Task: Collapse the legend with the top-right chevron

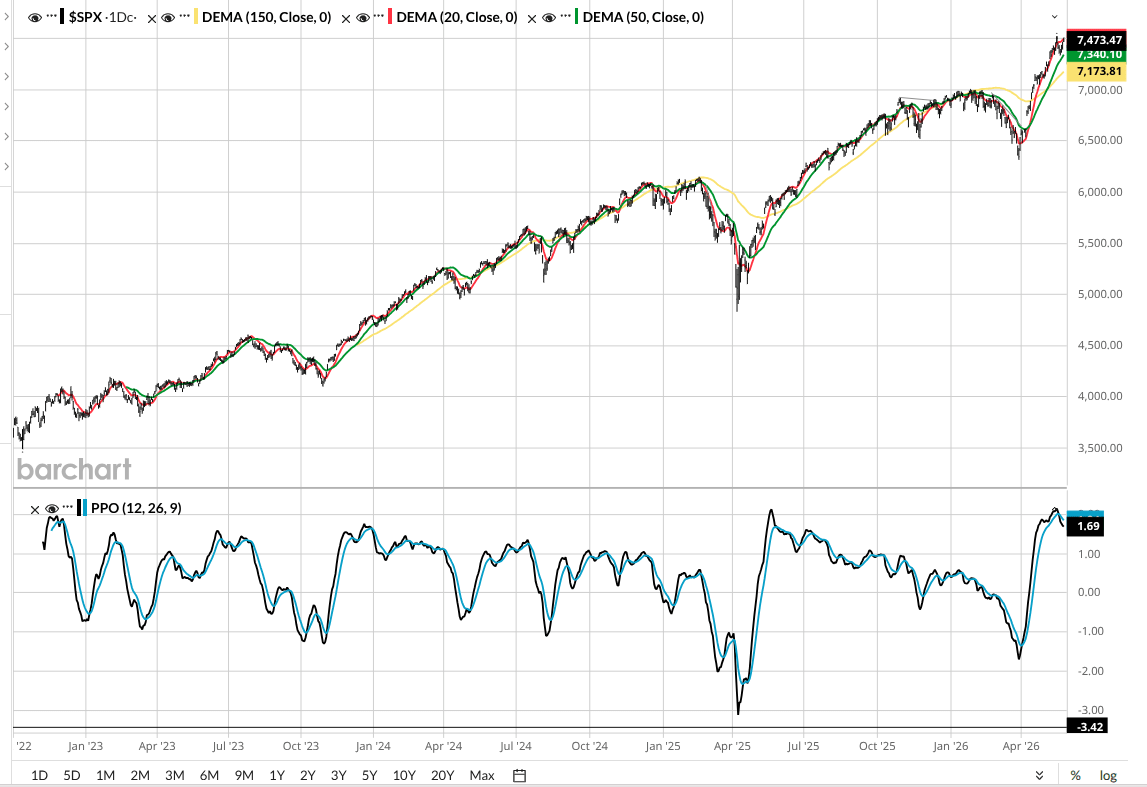Action: point(1054,17)
